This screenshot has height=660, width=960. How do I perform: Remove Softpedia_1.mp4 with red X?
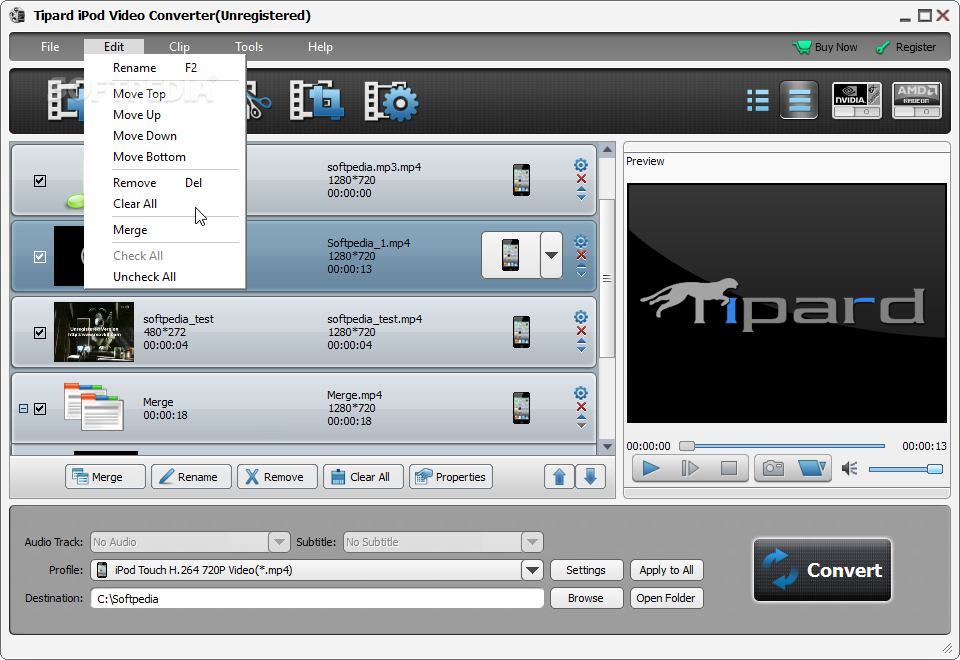pyautogui.click(x=581, y=255)
